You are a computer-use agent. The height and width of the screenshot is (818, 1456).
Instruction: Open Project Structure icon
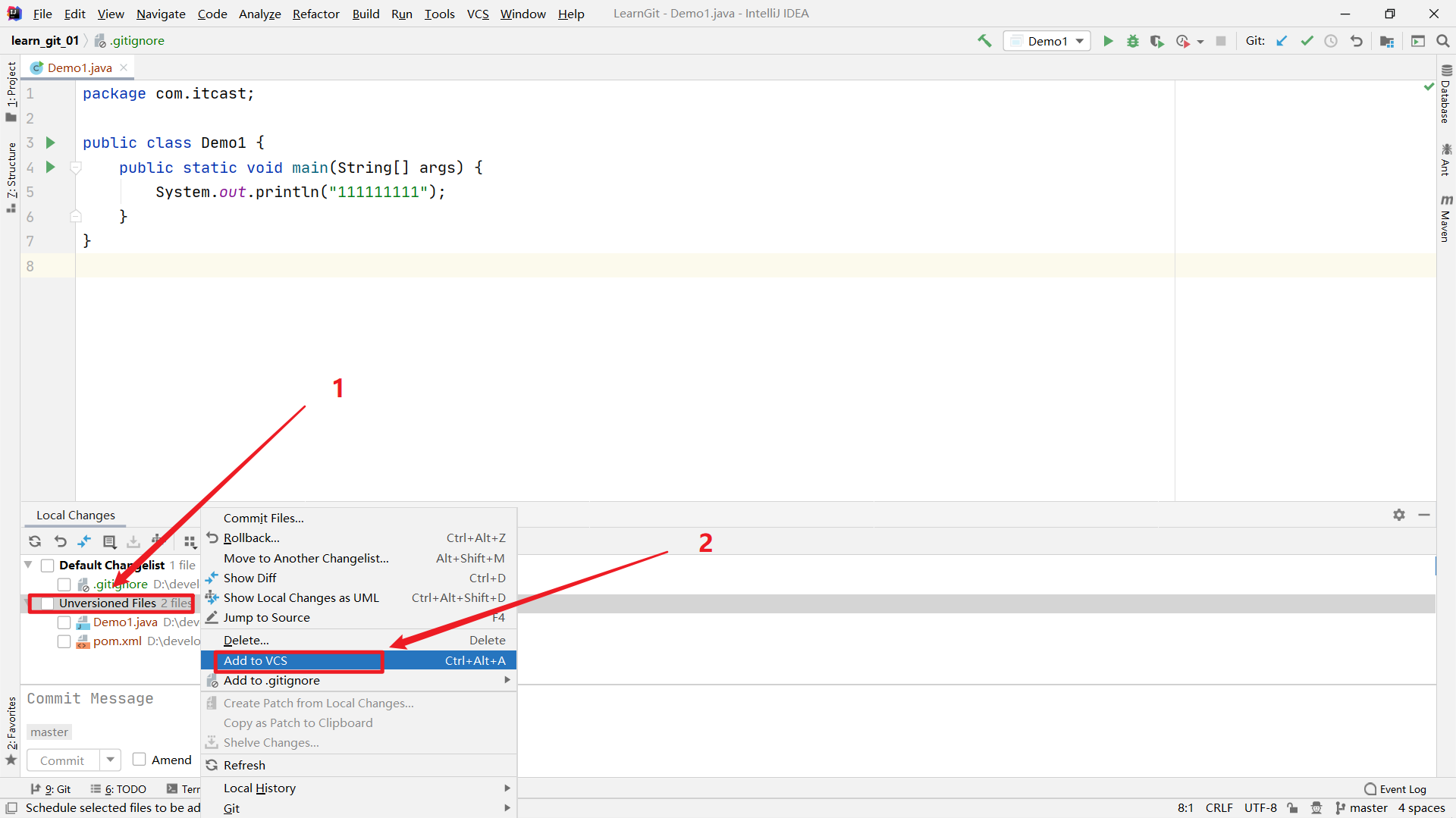pos(1387,41)
